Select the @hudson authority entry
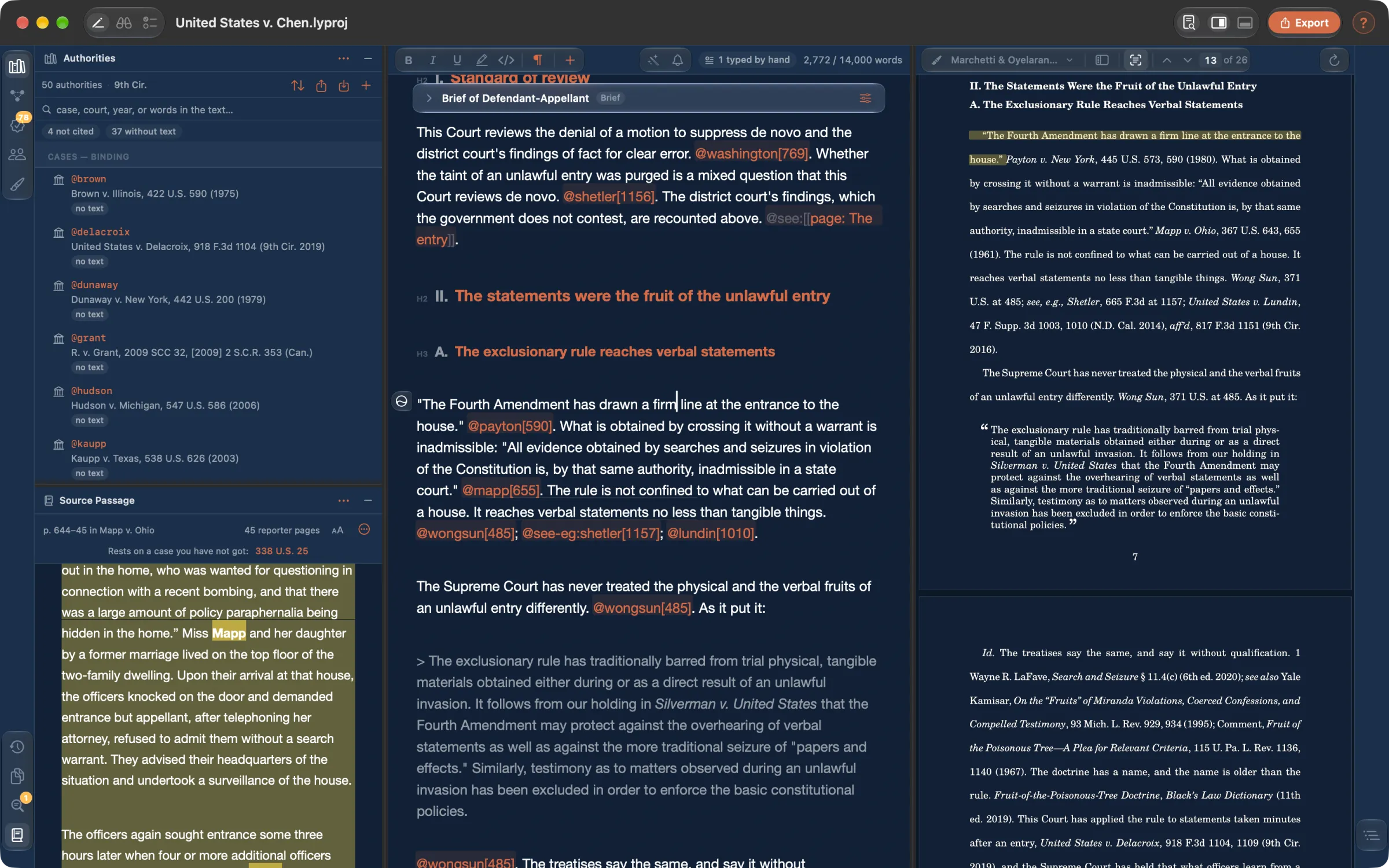 tap(208, 405)
